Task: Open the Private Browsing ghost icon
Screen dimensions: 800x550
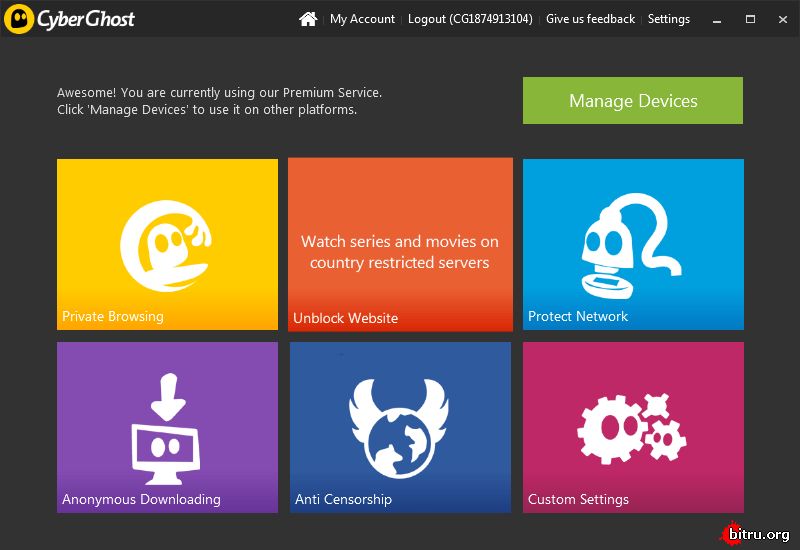Action: tap(166, 246)
